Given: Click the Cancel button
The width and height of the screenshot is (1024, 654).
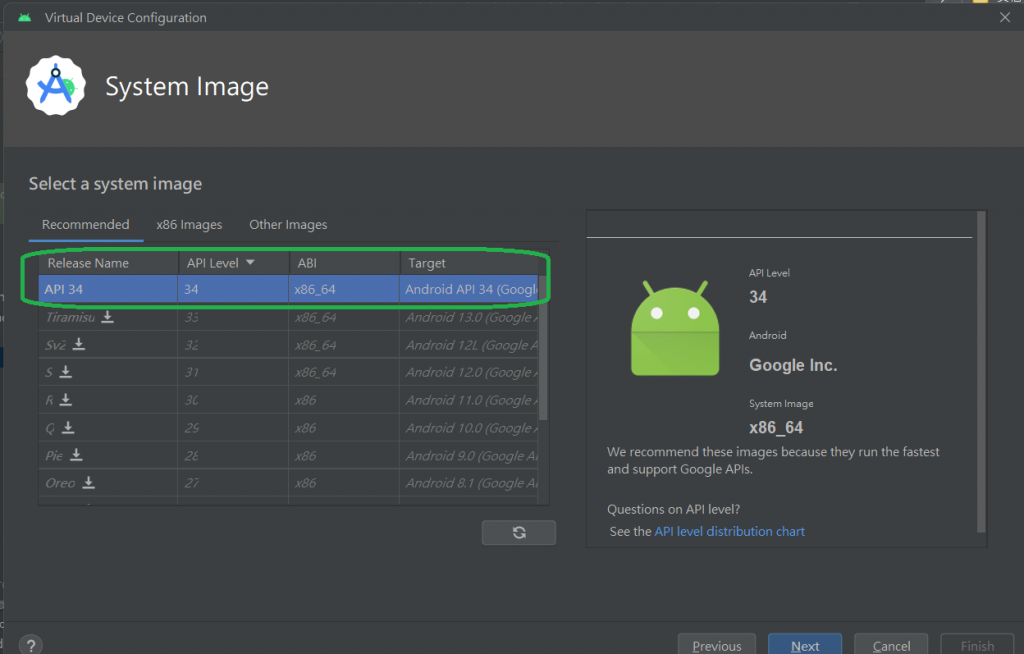Looking at the screenshot, I should pyautogui.click(x=891, y=646).
